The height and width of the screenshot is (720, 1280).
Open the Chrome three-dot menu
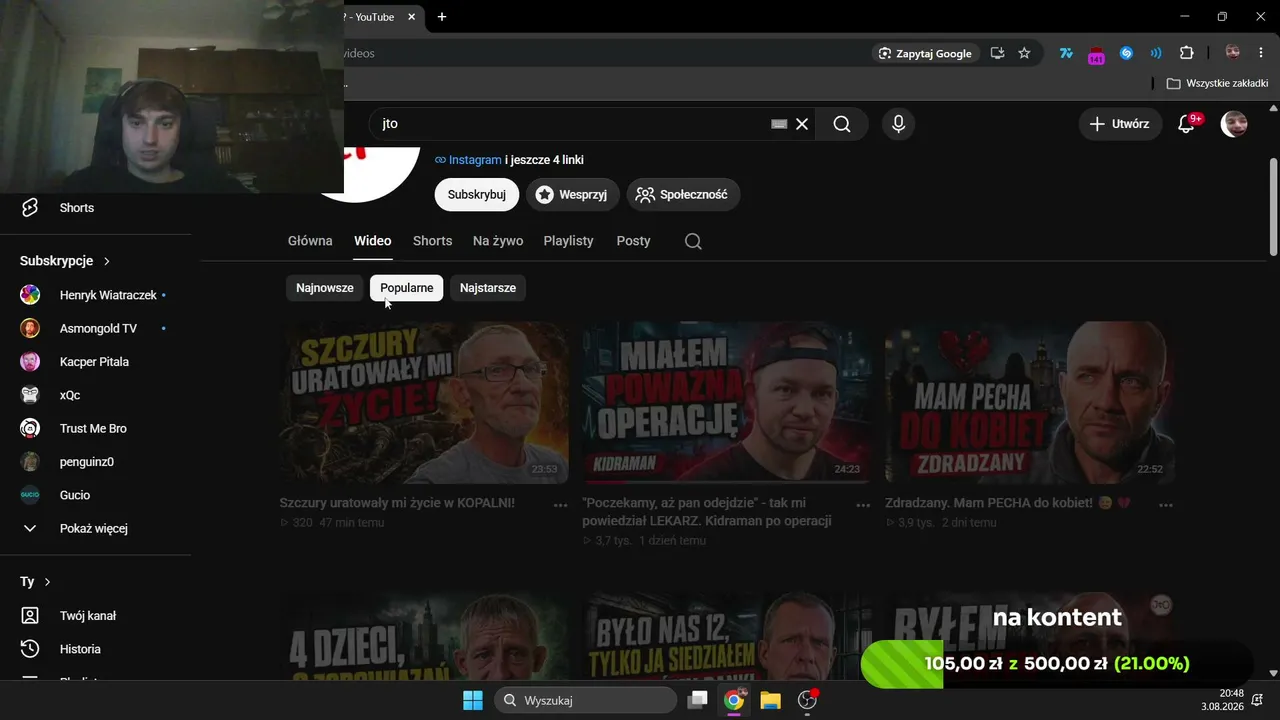(1262, 53)
